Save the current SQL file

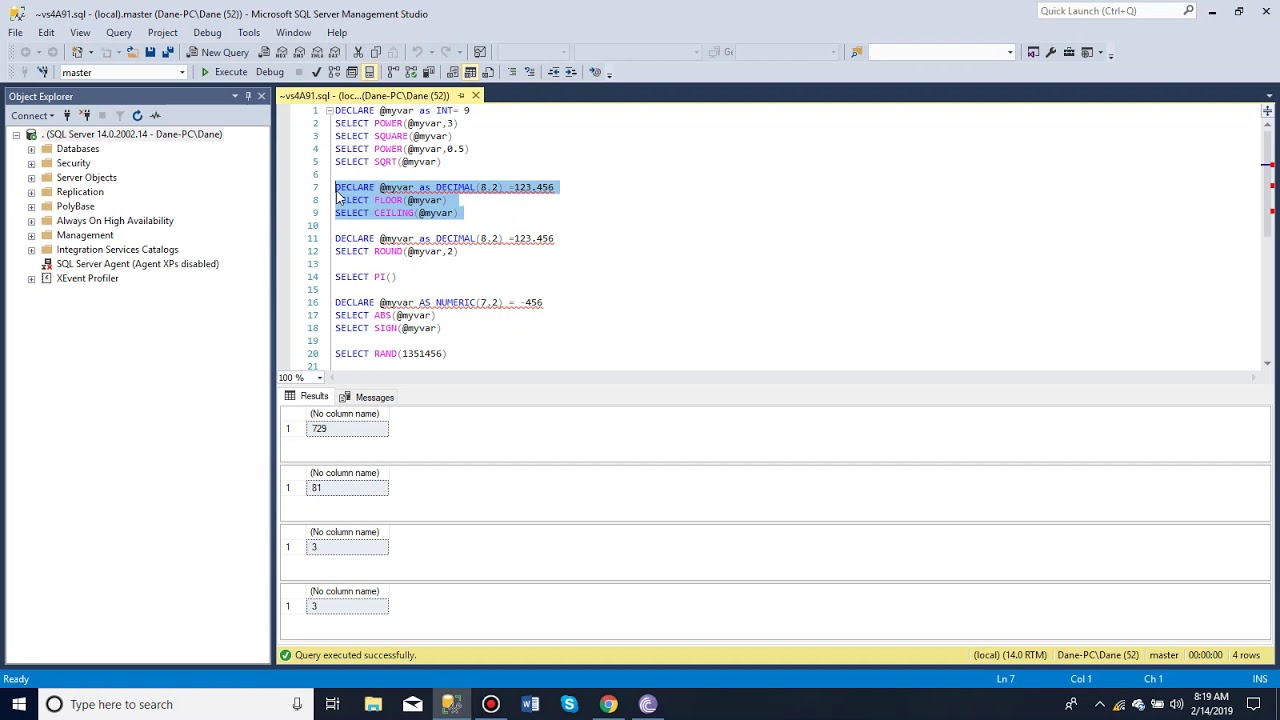tap(150, 52)
